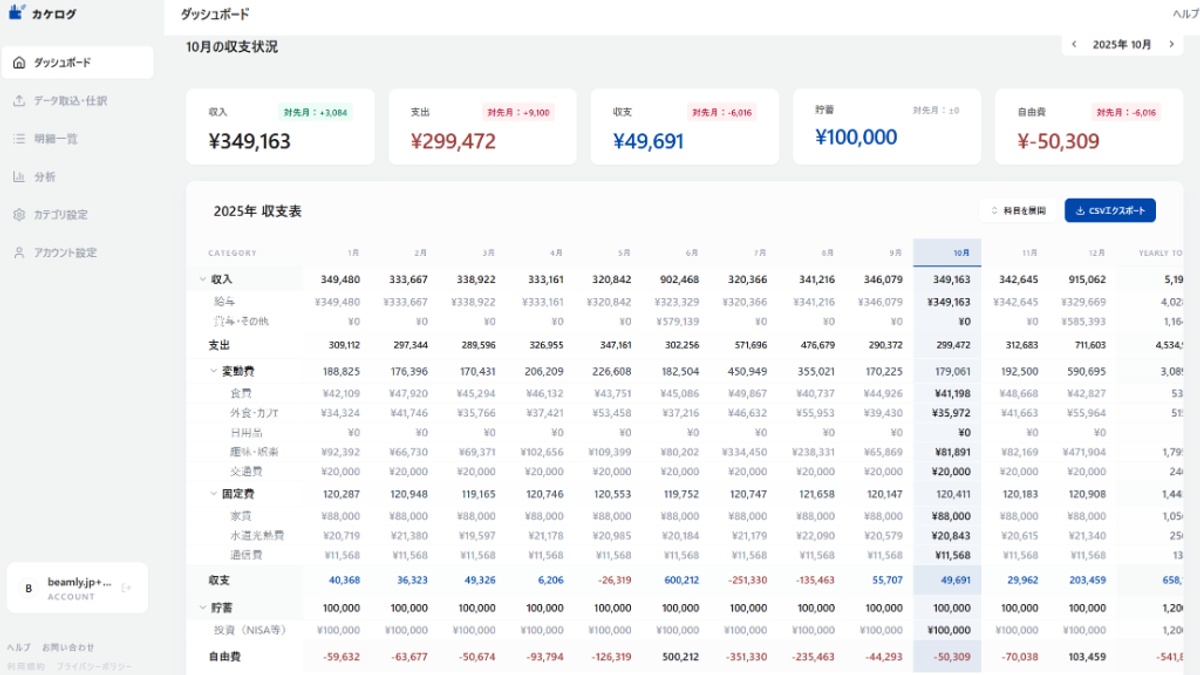Click the 対先月：+3,084 badge
The width and height of the screenshot is (1200, 675).
pyautogui.click(x=316, y=112)
